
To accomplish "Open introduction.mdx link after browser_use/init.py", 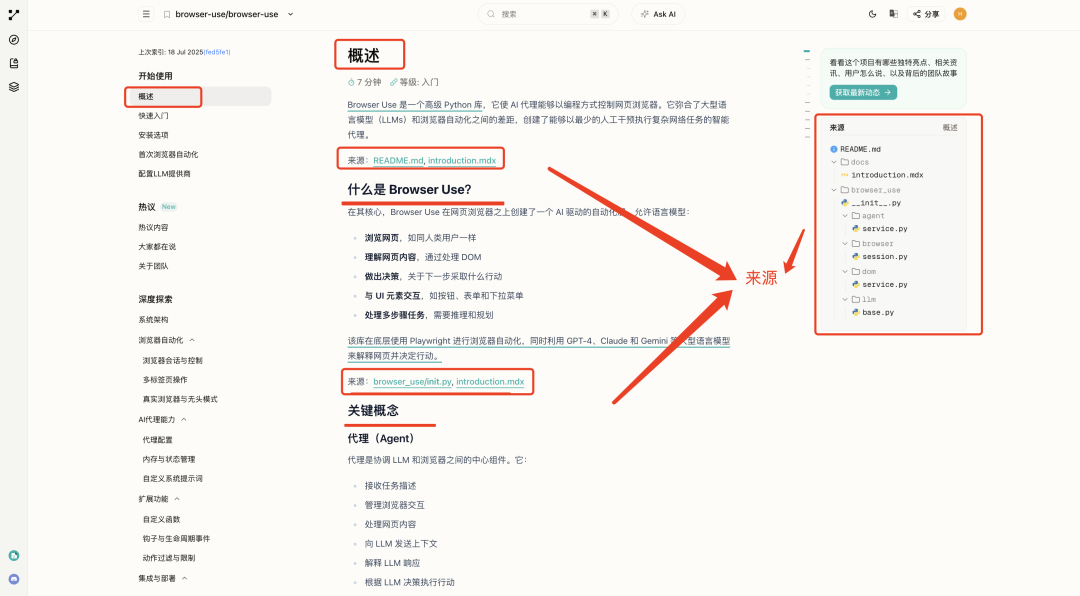I will pyautogui.click(x=490, y=382).
